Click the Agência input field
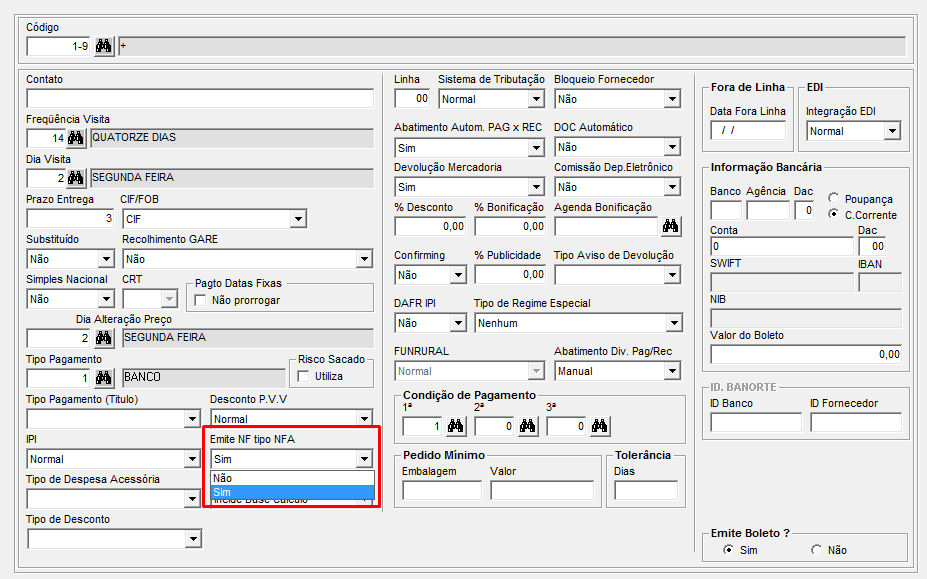The width and height of the screenshot is (927, 579). [x=768, y=211]
